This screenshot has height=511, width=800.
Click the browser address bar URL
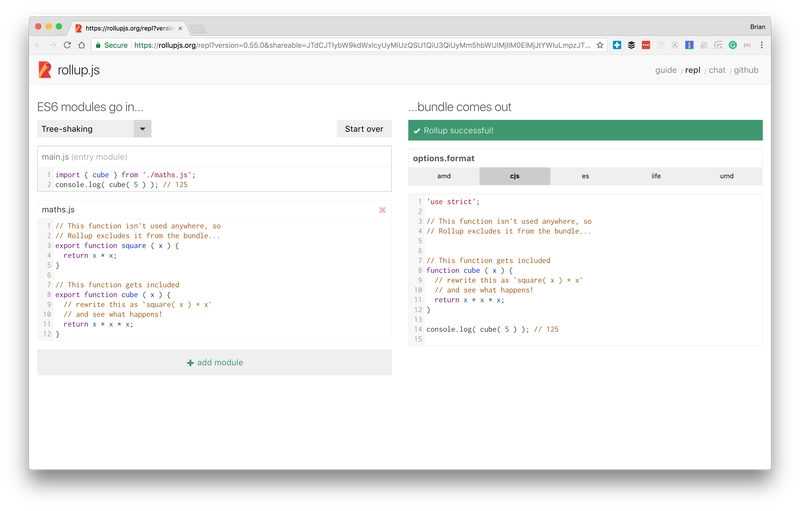coord(362,45)
